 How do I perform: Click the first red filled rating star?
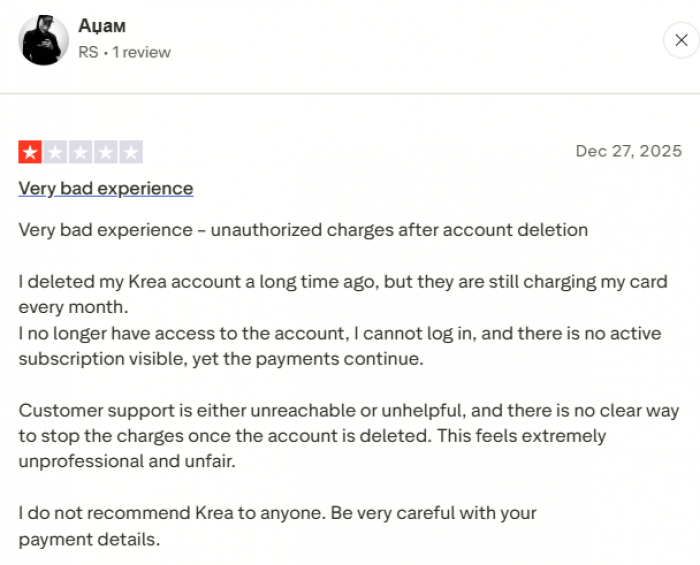30,152
